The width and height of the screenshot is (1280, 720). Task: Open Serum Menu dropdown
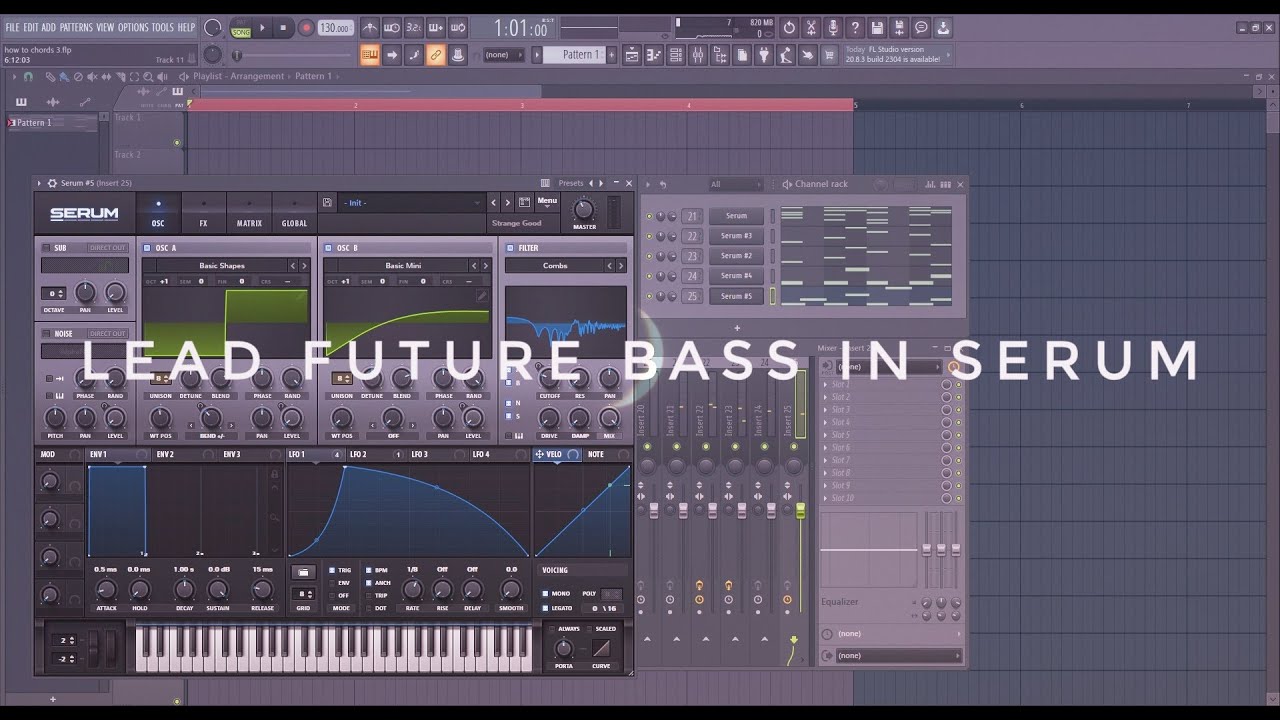pos(547,201)
